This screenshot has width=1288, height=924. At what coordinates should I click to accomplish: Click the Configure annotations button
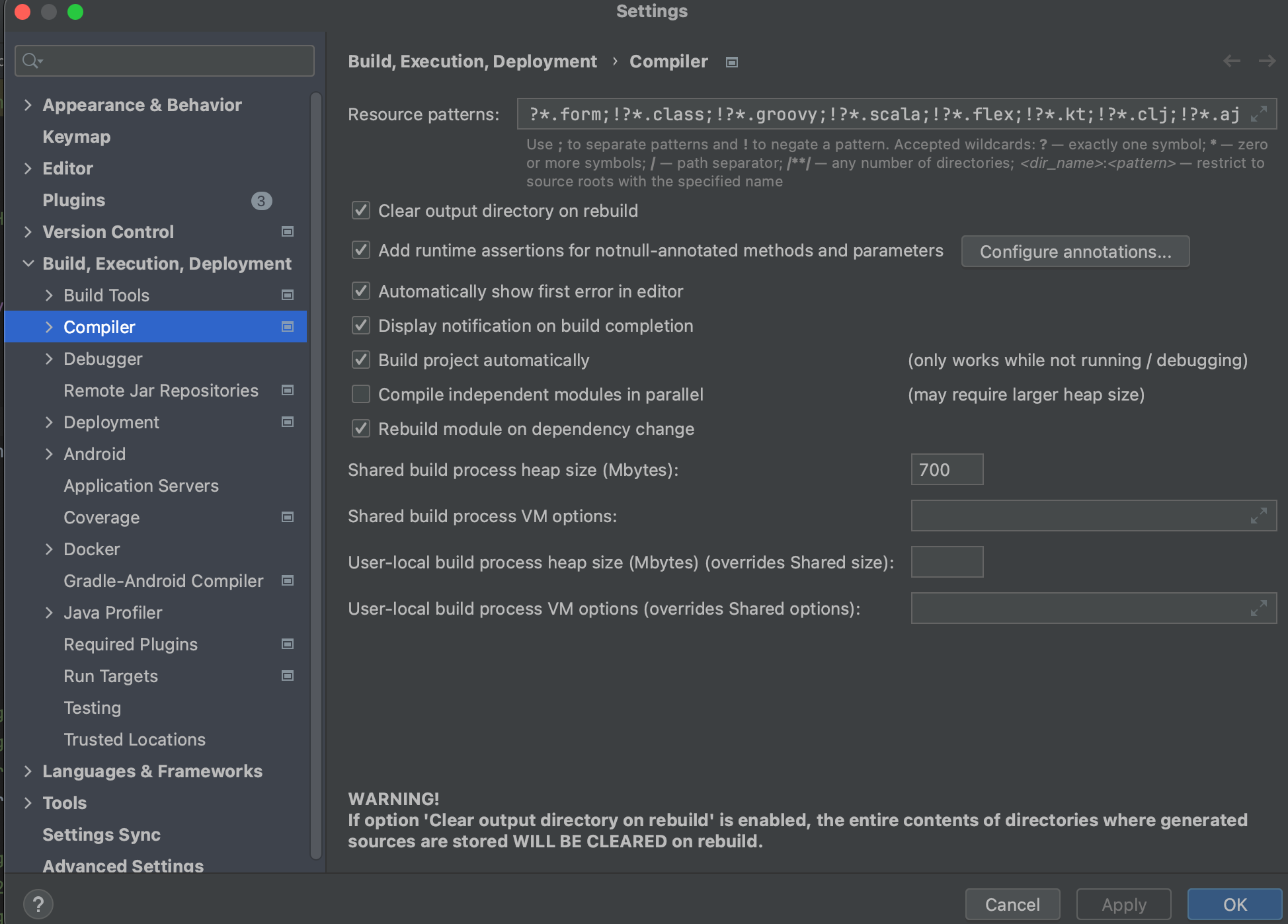(1075, 252)
